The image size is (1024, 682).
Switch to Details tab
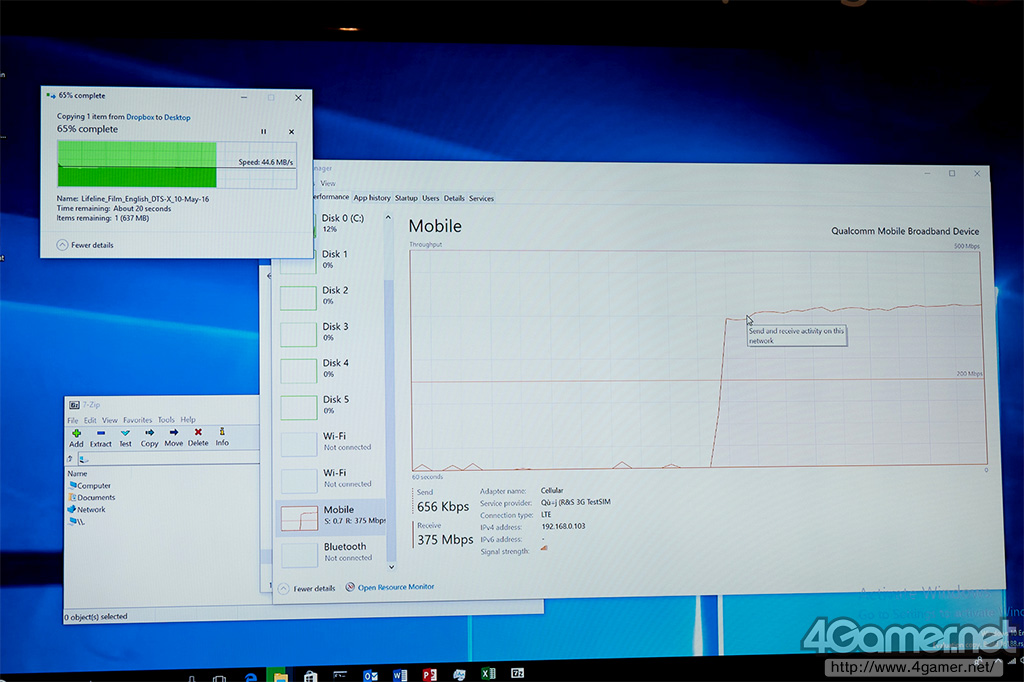point(454,199)
